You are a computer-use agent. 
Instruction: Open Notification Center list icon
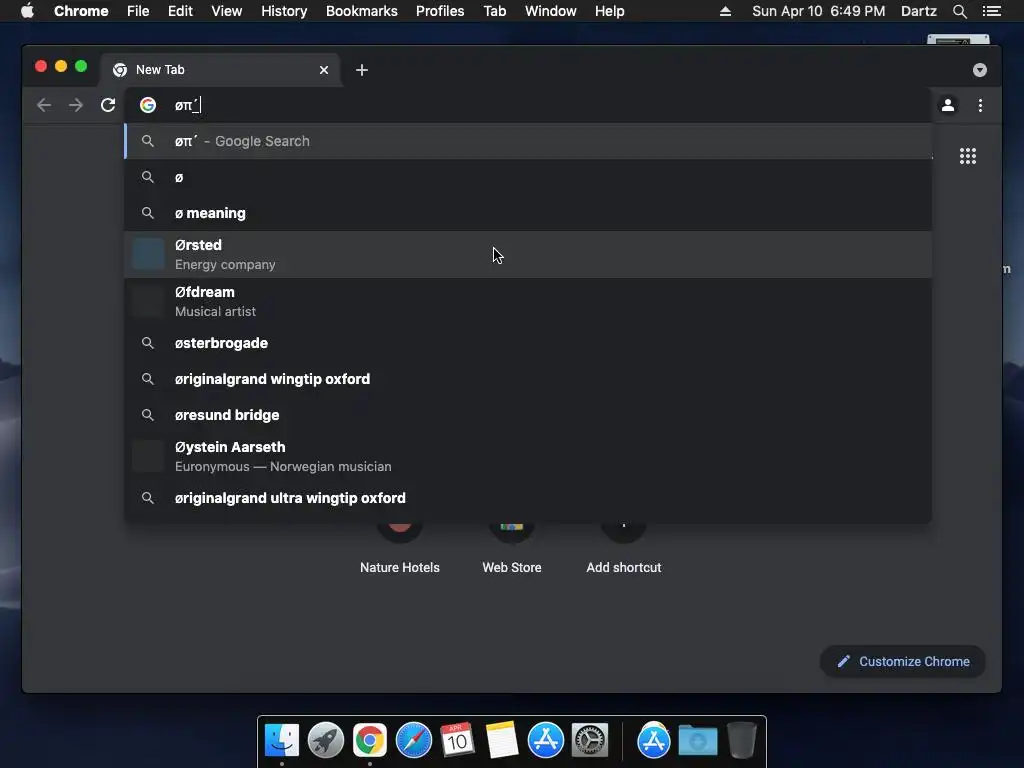pos(991,11)
